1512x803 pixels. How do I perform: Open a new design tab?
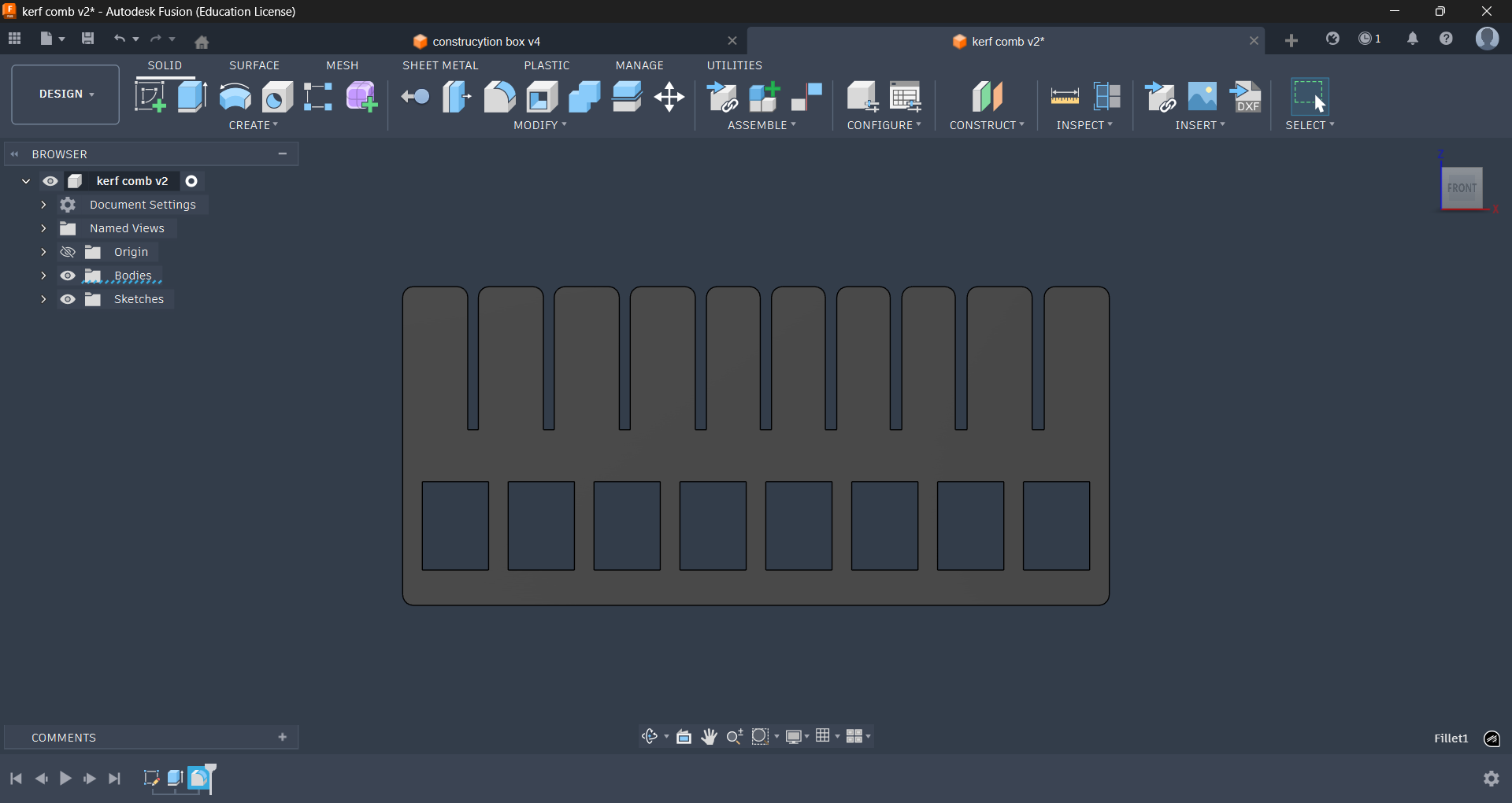point(1291,40)
